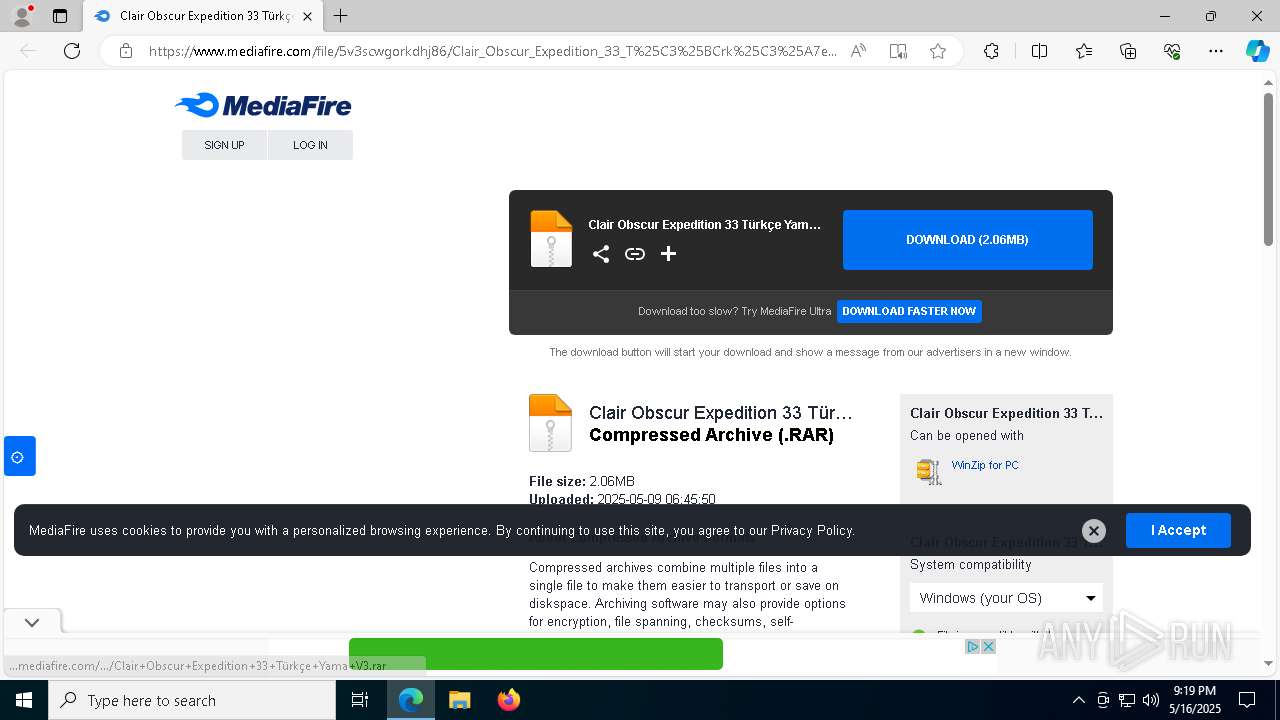
Task: Open Task View in taskbar
Action: tap(360, 700)
